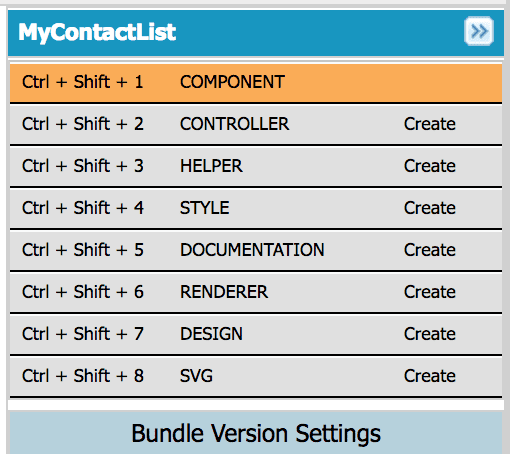Image resolution: width=510 pixels, height=454 pixels.
Task: Select the RENDERER row label
Action: [x=224, y=292]
